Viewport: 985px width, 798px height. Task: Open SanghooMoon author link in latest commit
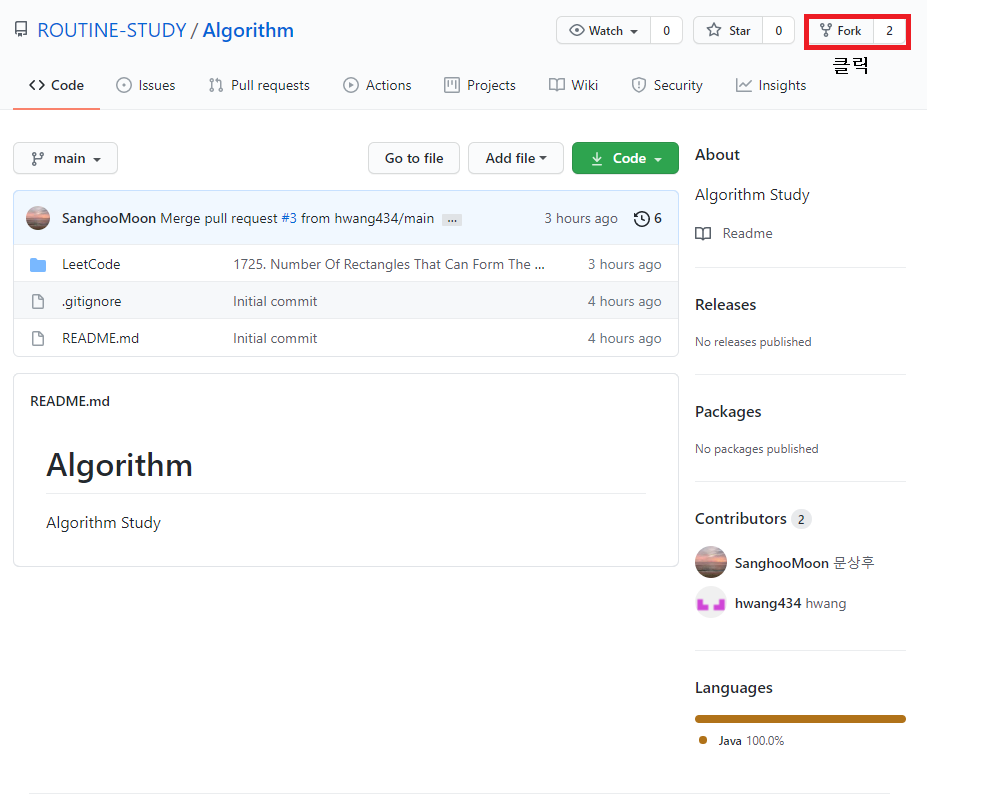click(x=109, y=219)
